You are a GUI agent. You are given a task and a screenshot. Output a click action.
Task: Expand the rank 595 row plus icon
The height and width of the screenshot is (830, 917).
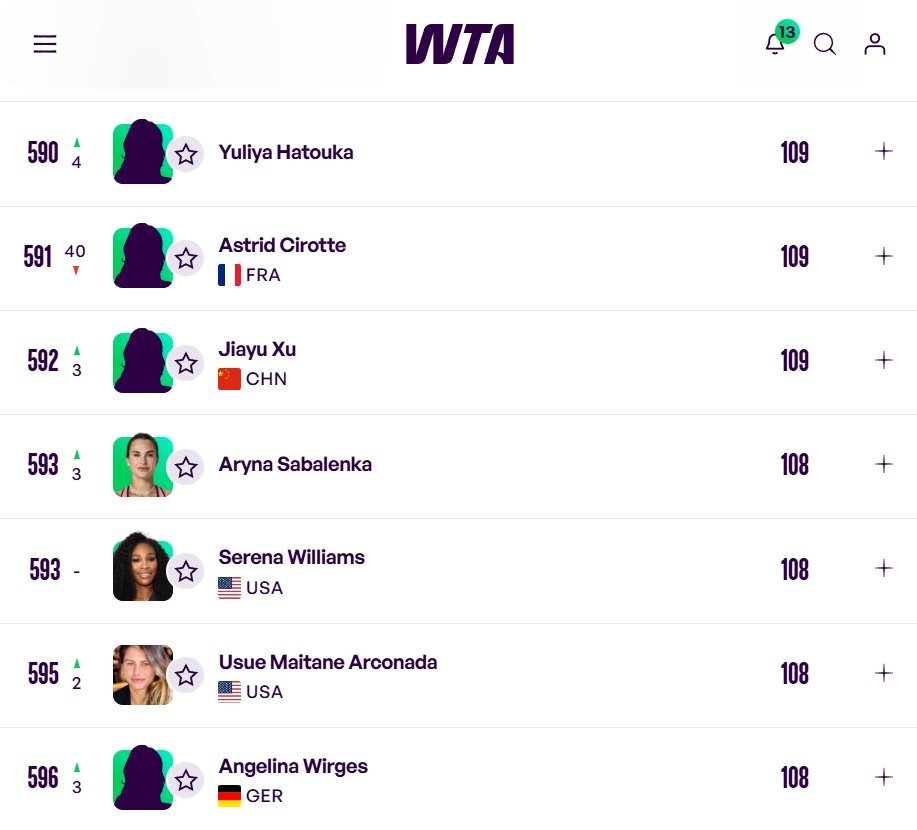(x=884, y=673)
